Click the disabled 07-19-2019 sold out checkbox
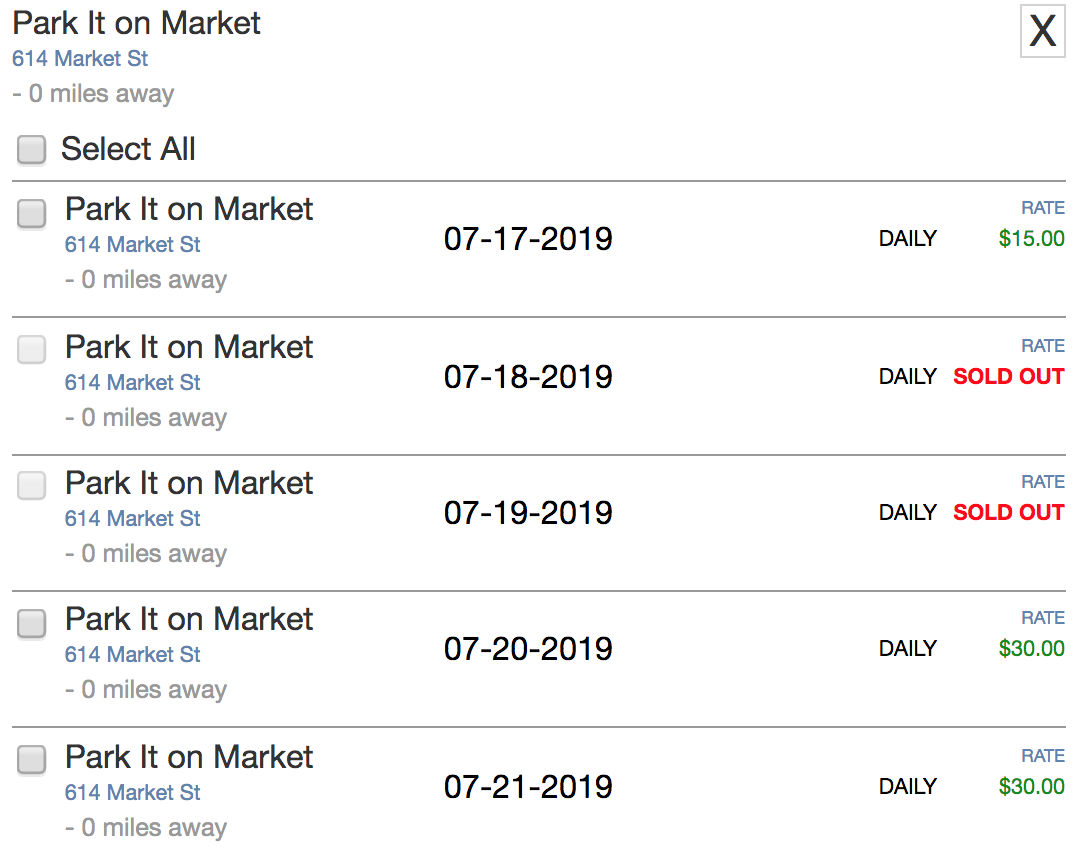This screenshot has width=1080, height=854. pos(32,486)
